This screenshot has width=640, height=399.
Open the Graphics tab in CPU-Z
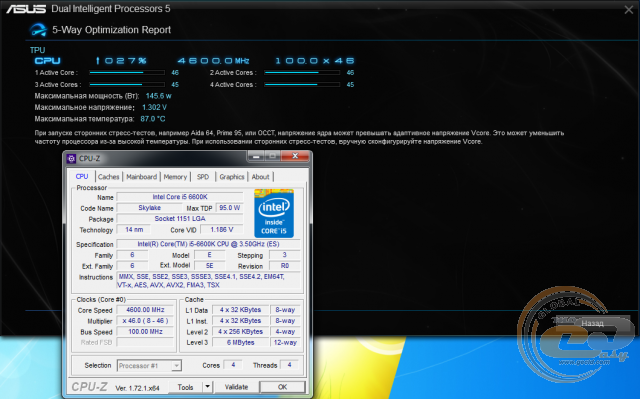coord(231,177)
